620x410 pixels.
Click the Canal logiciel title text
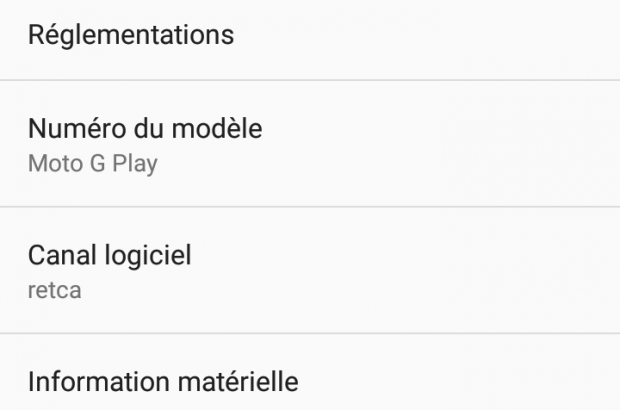click(x=110, y=255)
